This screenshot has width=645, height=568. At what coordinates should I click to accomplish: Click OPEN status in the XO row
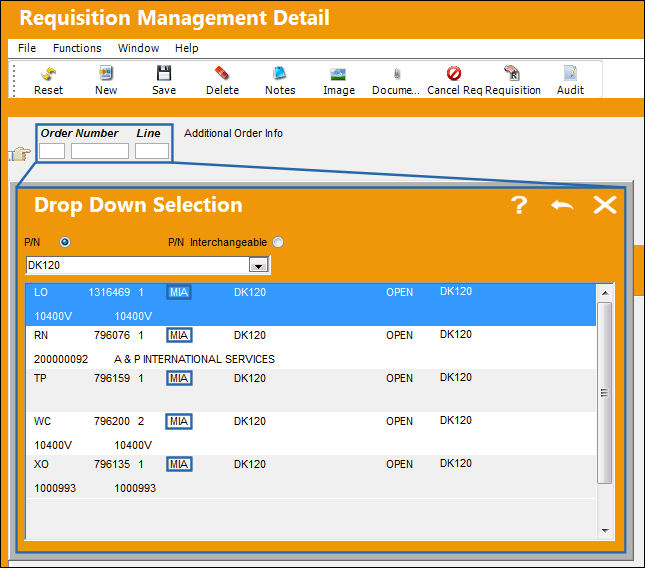pyautogui.click(x=399, y=464)
